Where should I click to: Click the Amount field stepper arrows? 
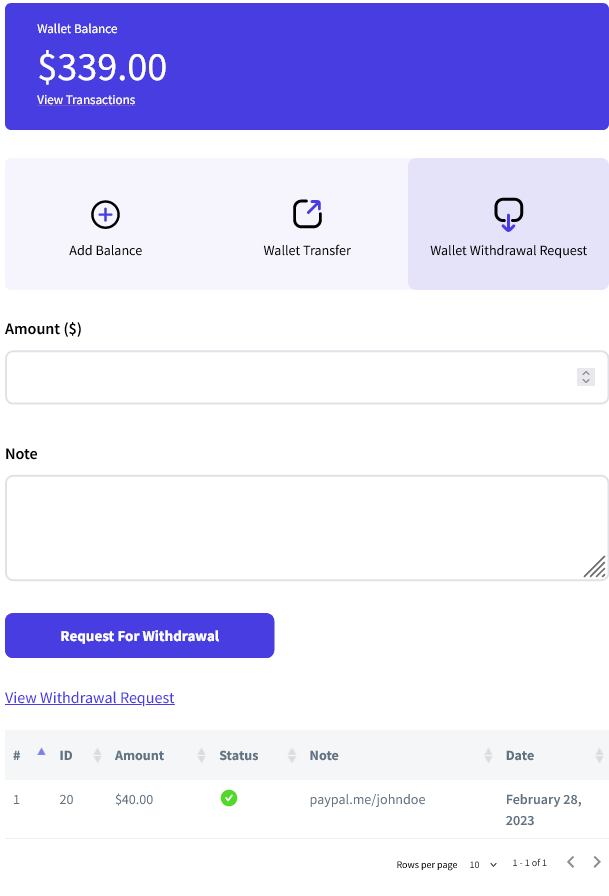point(586,377)
